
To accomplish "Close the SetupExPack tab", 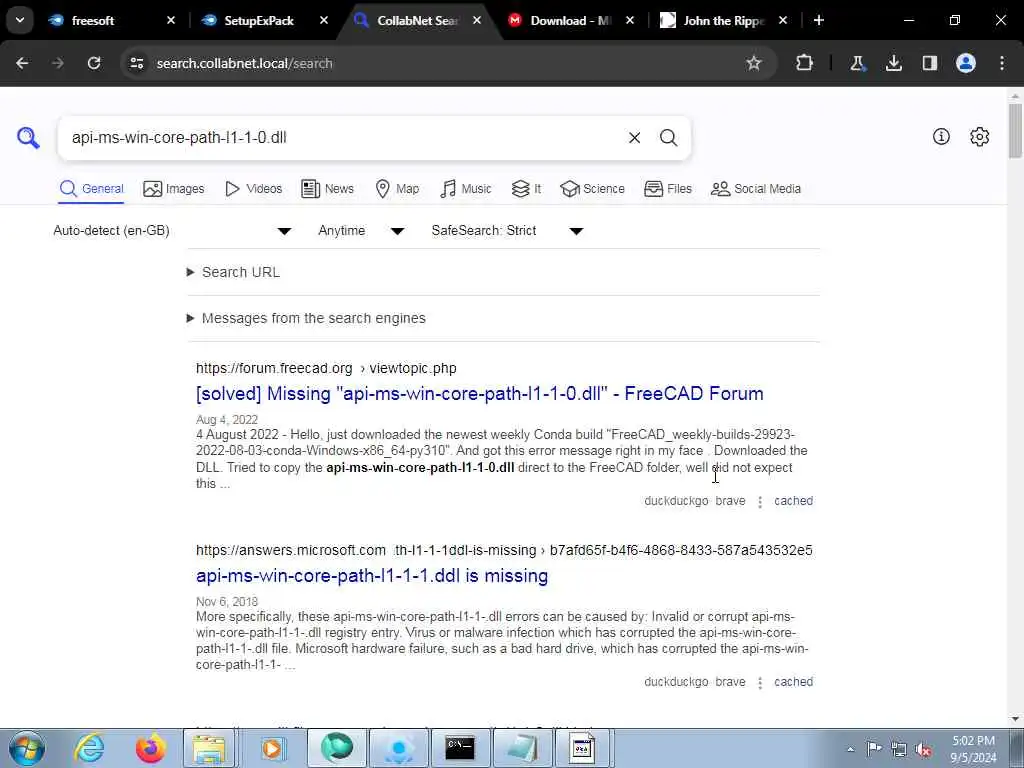I will click(x=324, y=20).
